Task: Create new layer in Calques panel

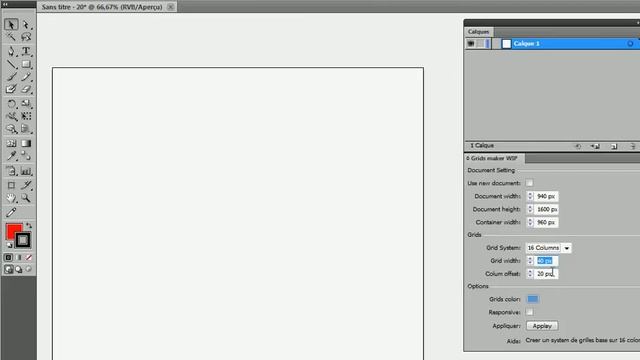Action: [x=614, y=146]
